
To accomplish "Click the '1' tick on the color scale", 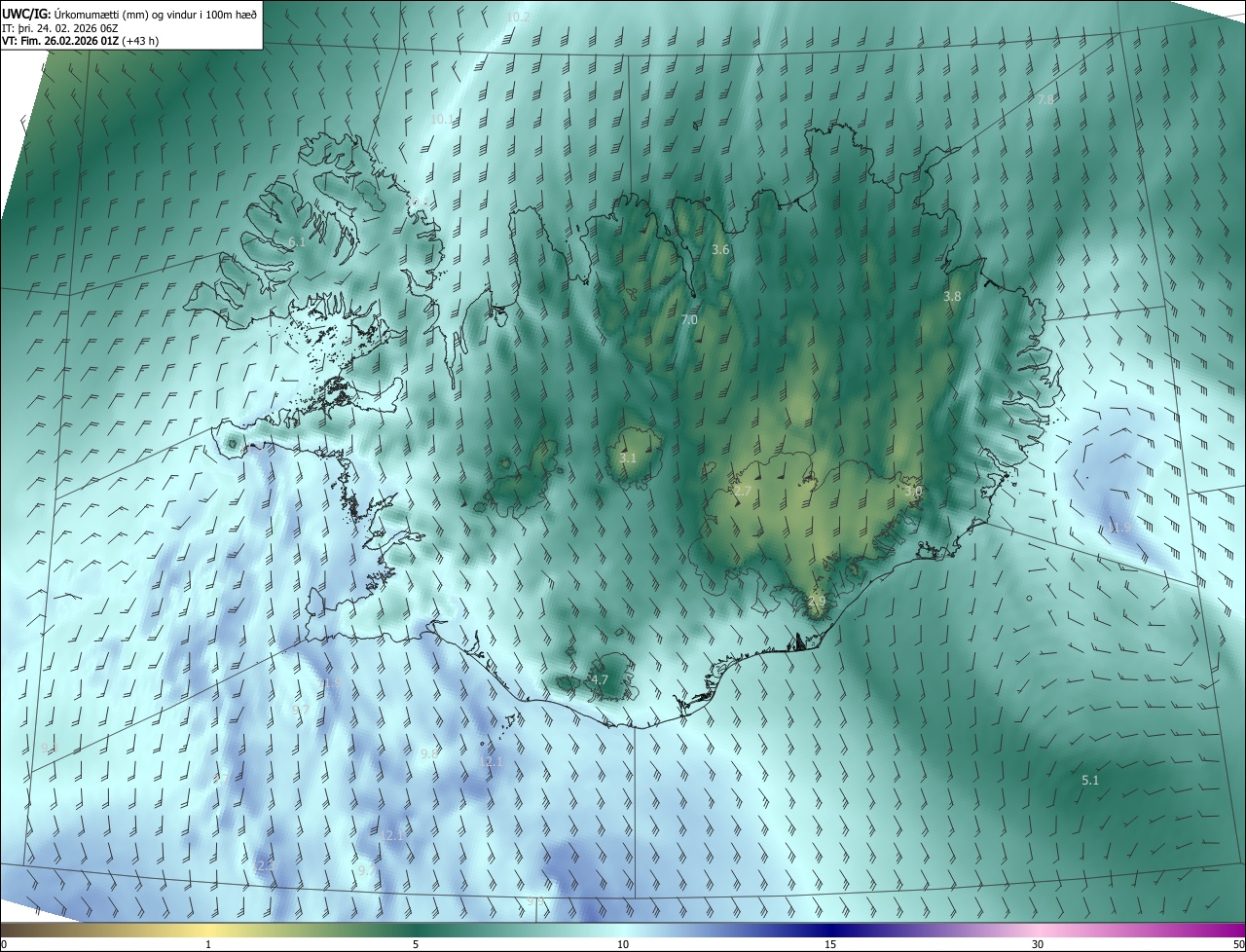I will pyautogui.click(x=208, y=945).
